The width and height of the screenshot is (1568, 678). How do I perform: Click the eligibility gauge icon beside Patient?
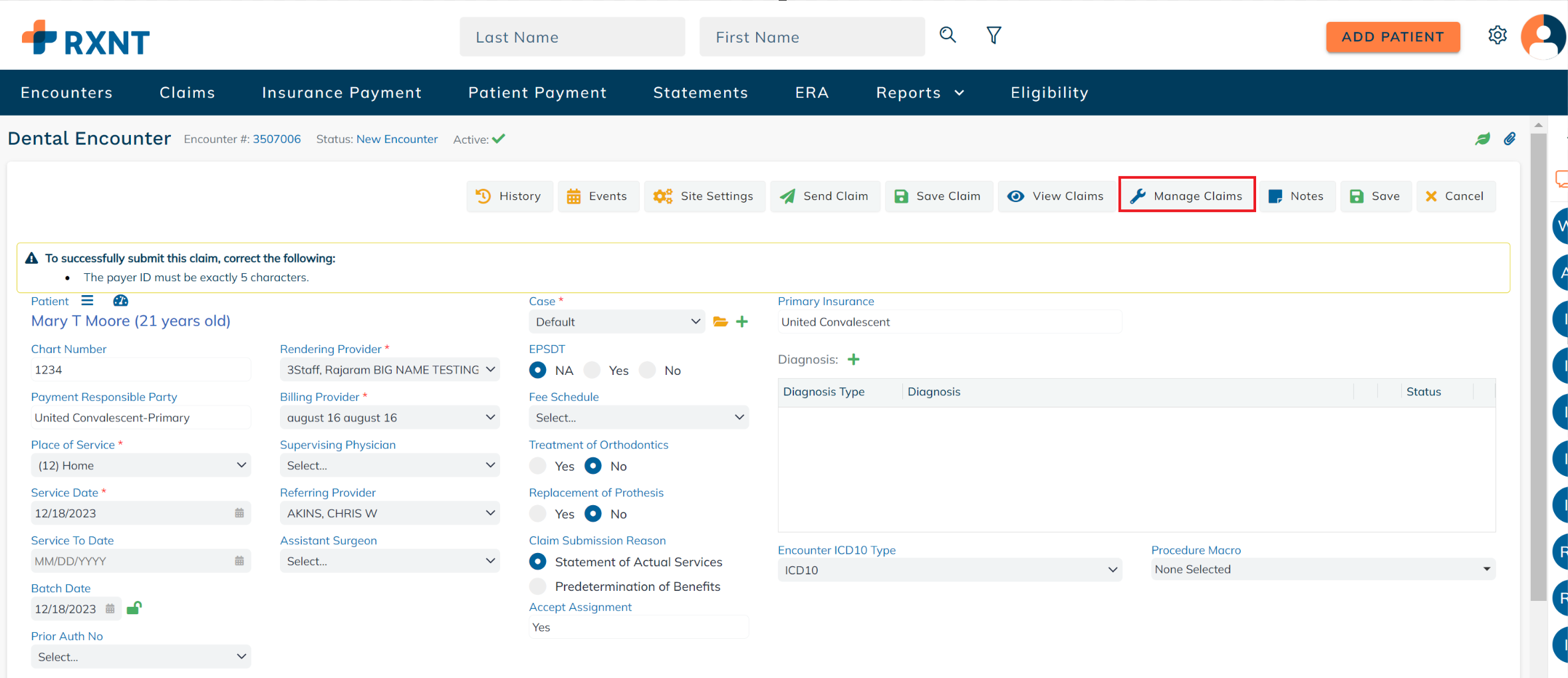pyautogui.click(x=120, y=300)
